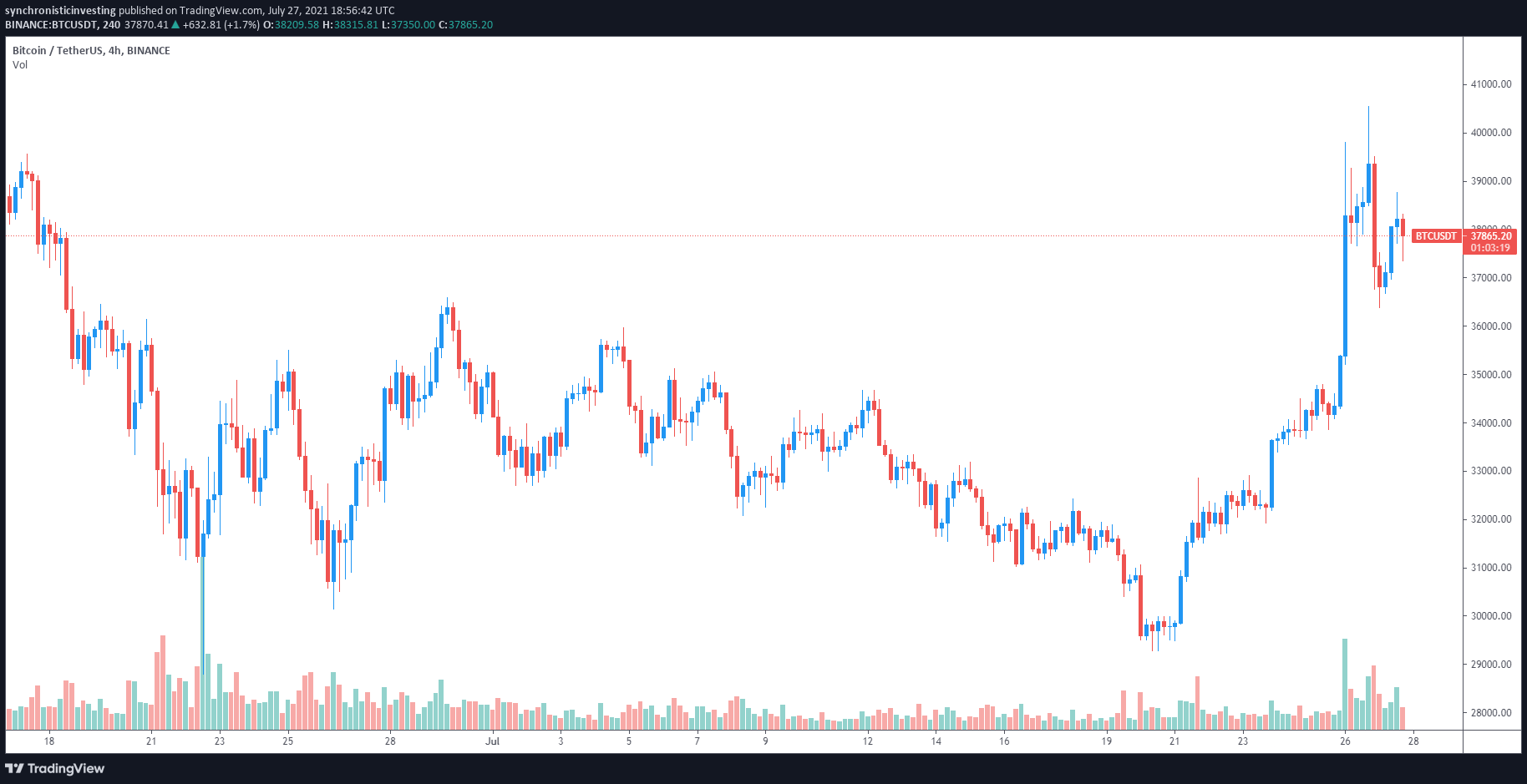
Task: Click the Jul marker on the time axis
Action: 492,741
